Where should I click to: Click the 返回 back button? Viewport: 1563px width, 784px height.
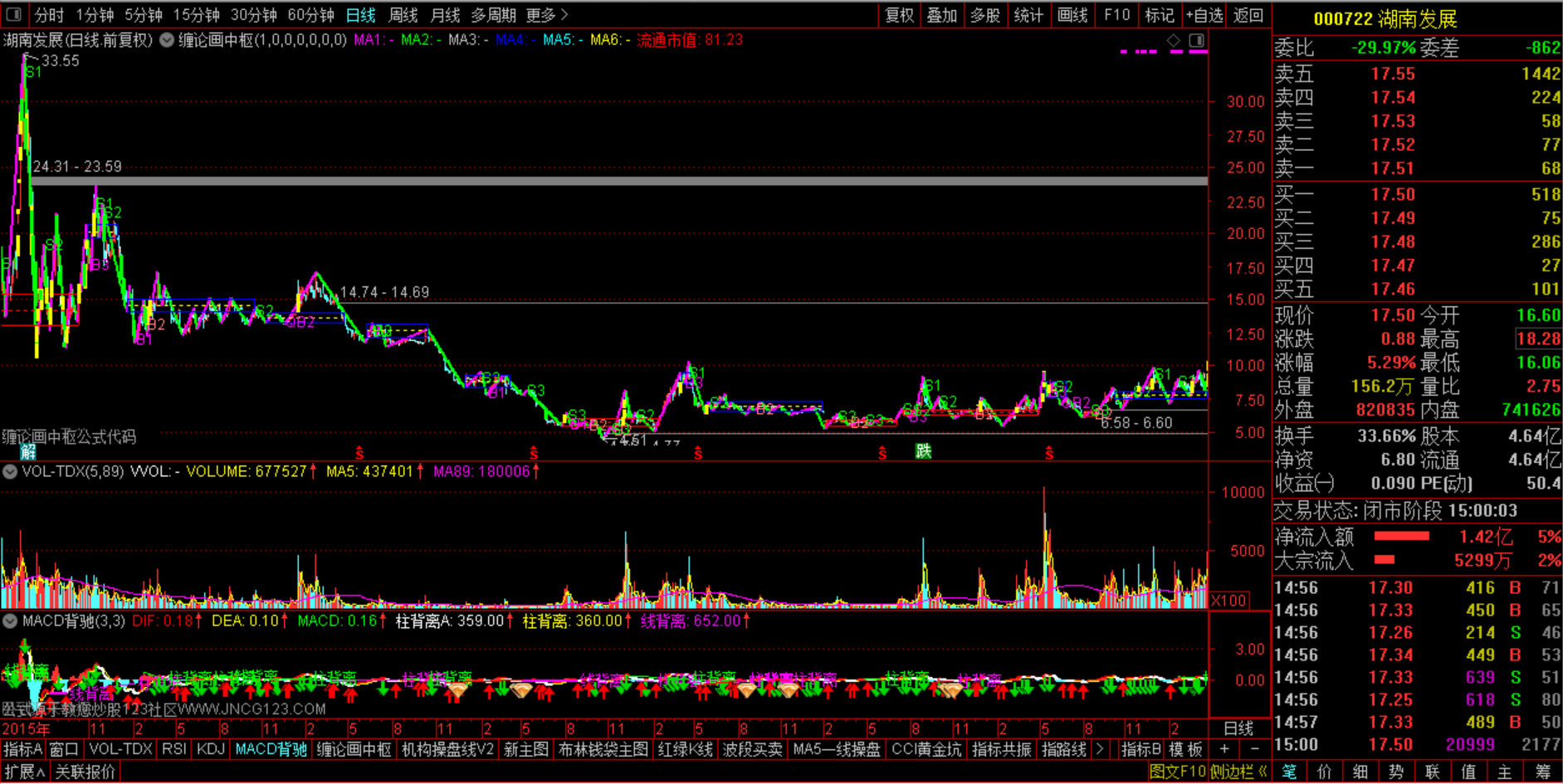[x=1248, y=15]
